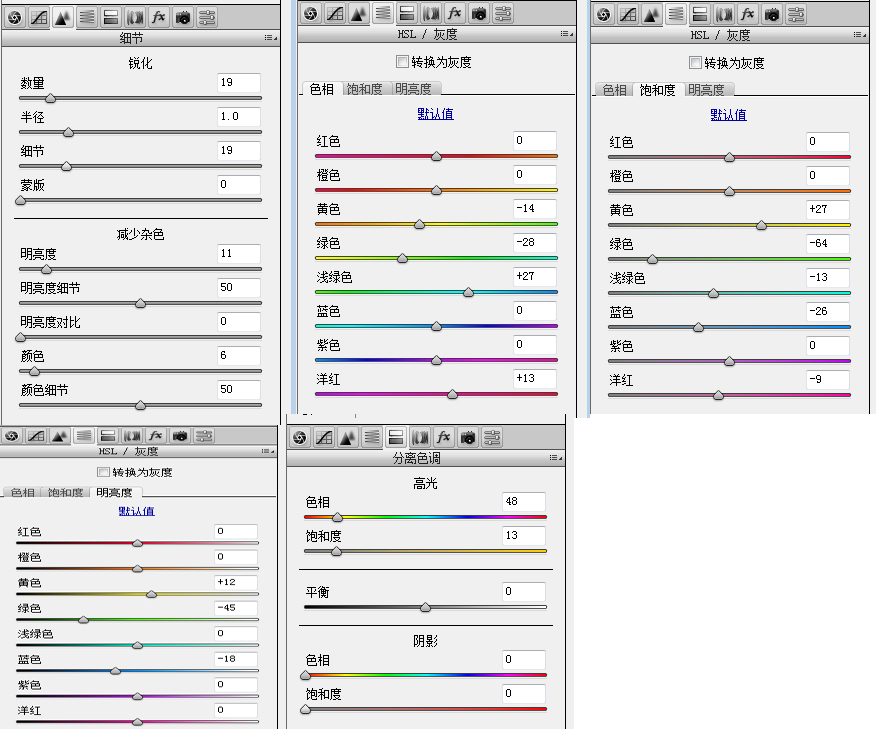
Task: Click Detail triangles icon in hue (色相) HSL panel
Action: pyautogui.click(x=359, y=14)
